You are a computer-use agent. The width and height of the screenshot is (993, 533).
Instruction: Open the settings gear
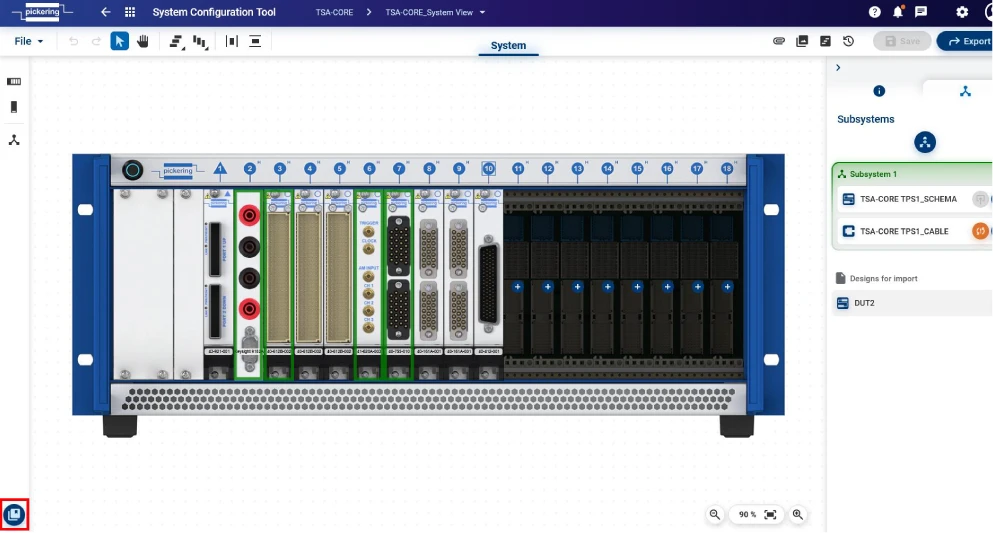tap(962, 12)
